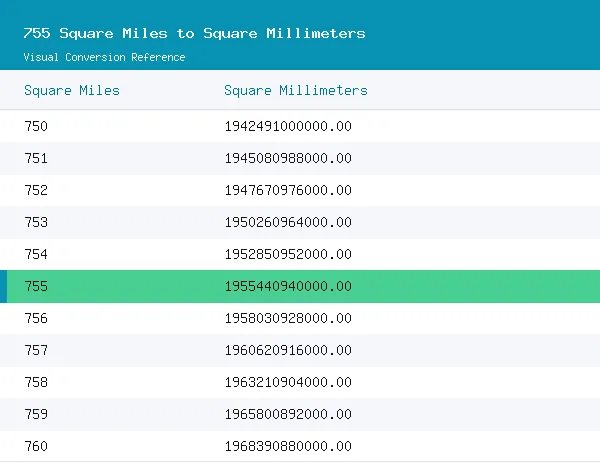
Task: Click the cell with value 757
Action: point(36,350)
